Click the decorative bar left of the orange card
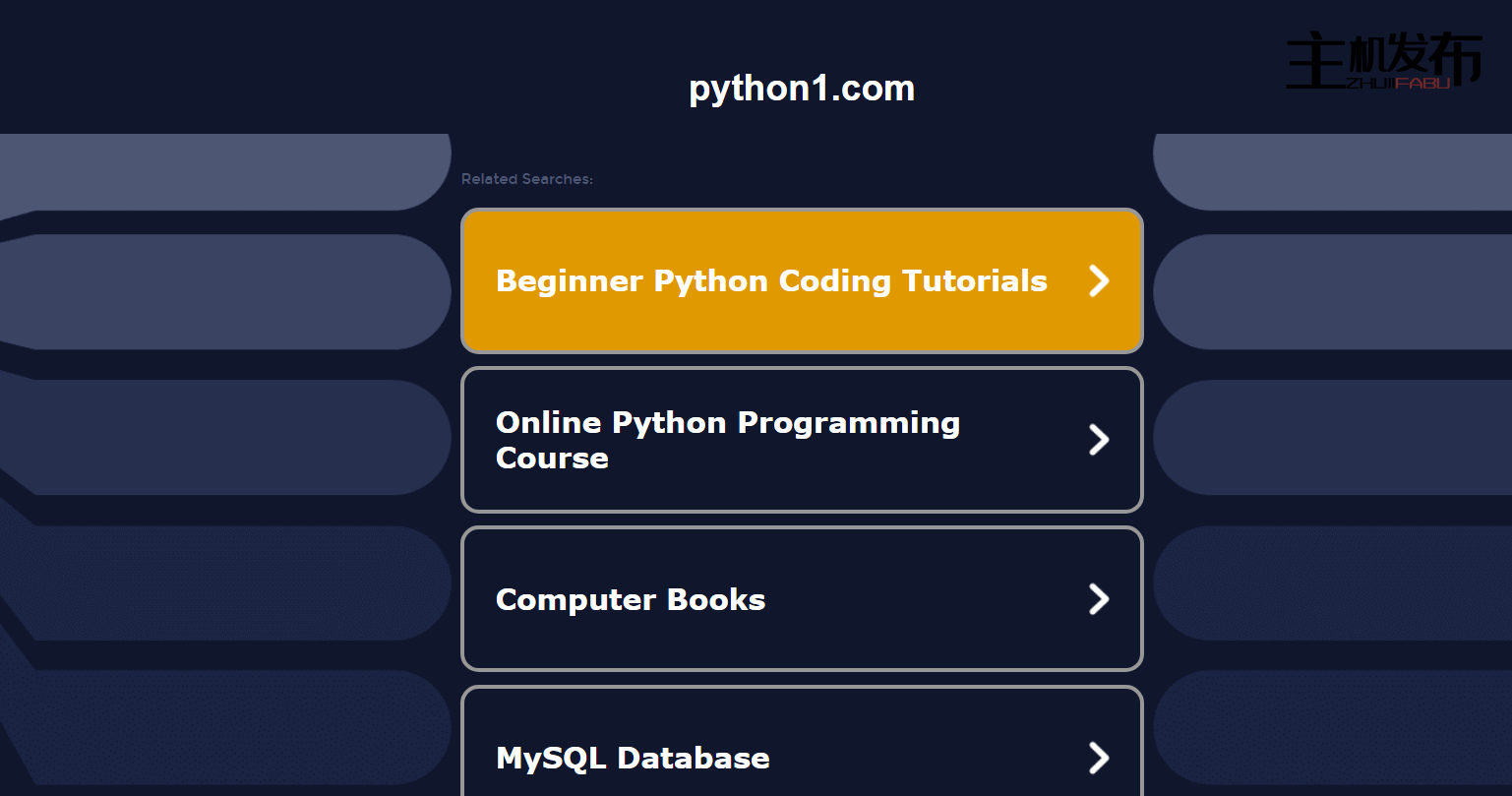This screenshot has width=1512, height=796. pos(226,291)
